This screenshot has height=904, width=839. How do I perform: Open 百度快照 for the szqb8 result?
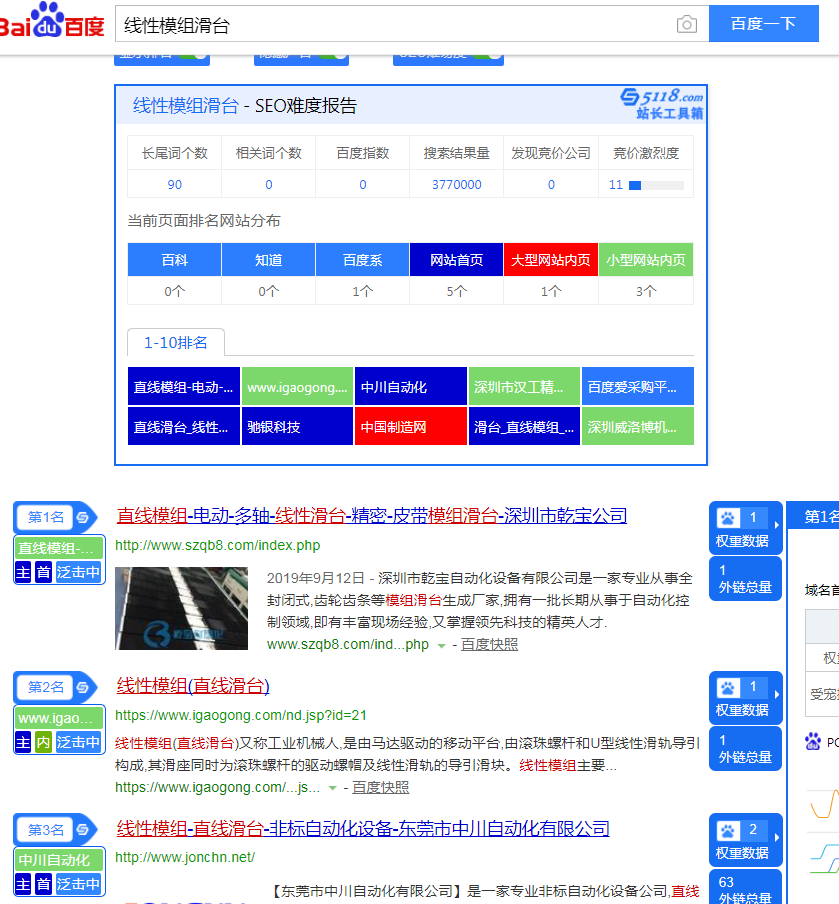click(x=489, y=645)
